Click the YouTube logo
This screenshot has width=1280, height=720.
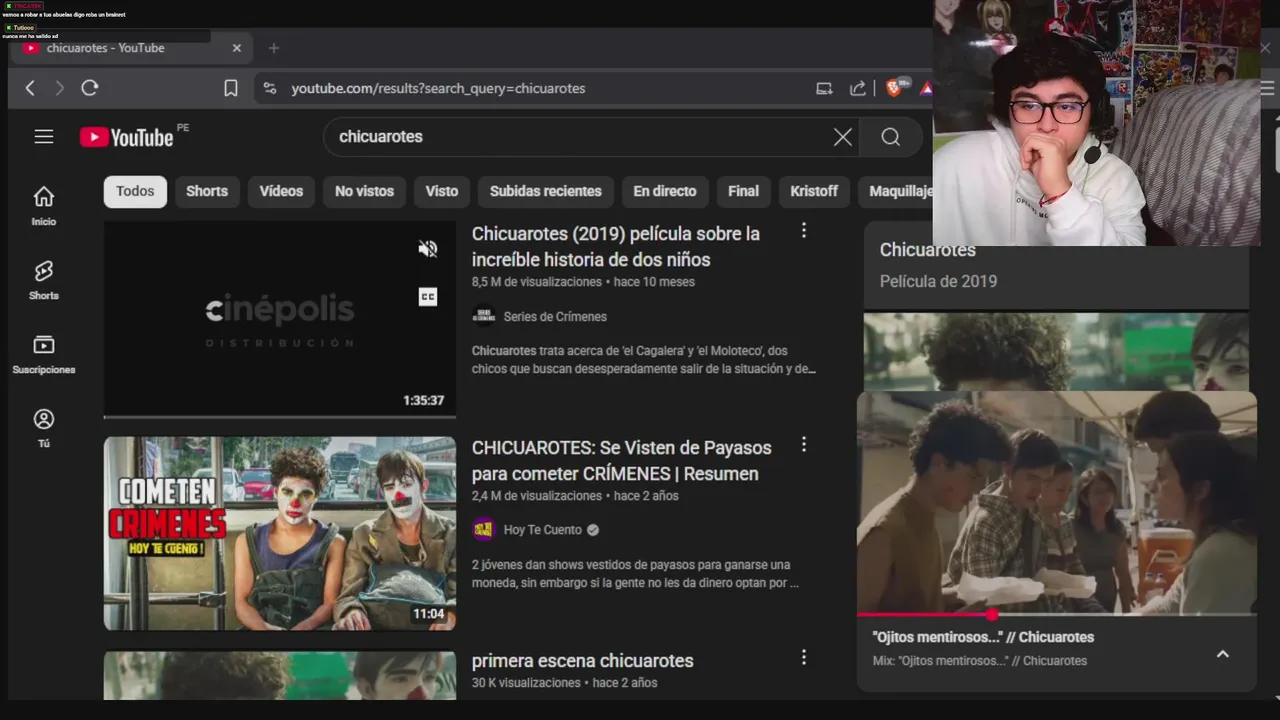[x=127, y=137]
